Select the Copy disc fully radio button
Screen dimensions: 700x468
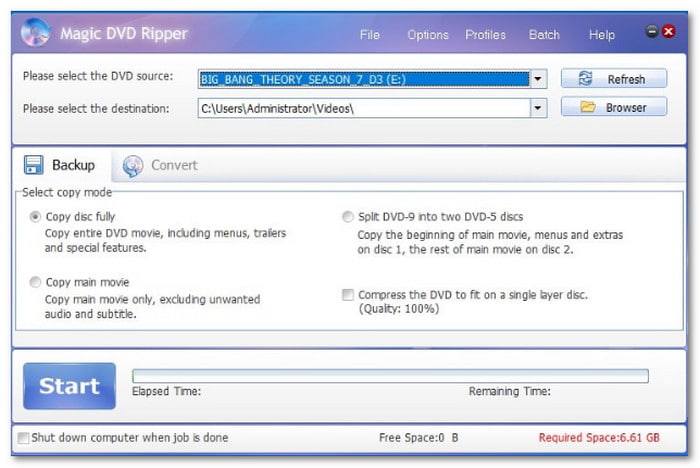coord(35,217)
